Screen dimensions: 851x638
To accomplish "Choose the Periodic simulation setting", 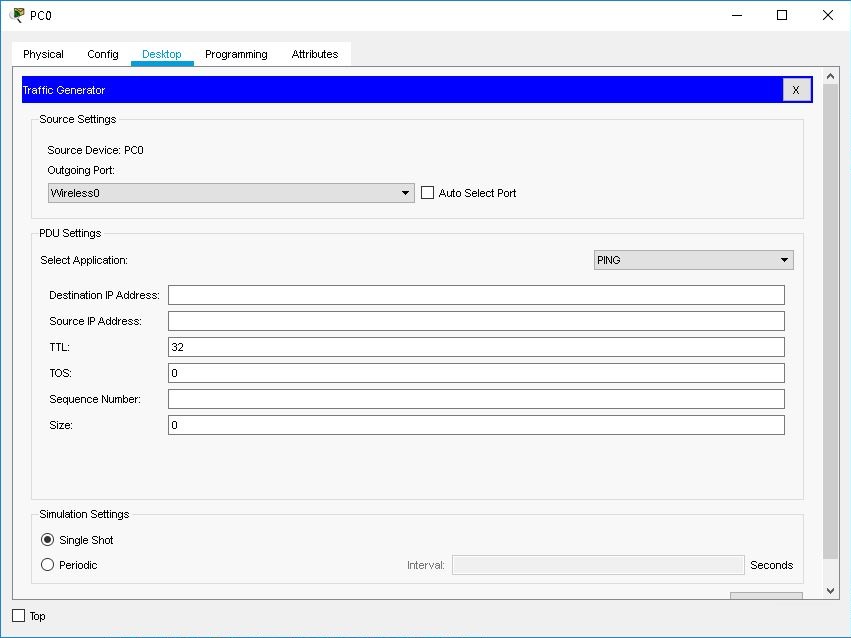I will [47, 564].
